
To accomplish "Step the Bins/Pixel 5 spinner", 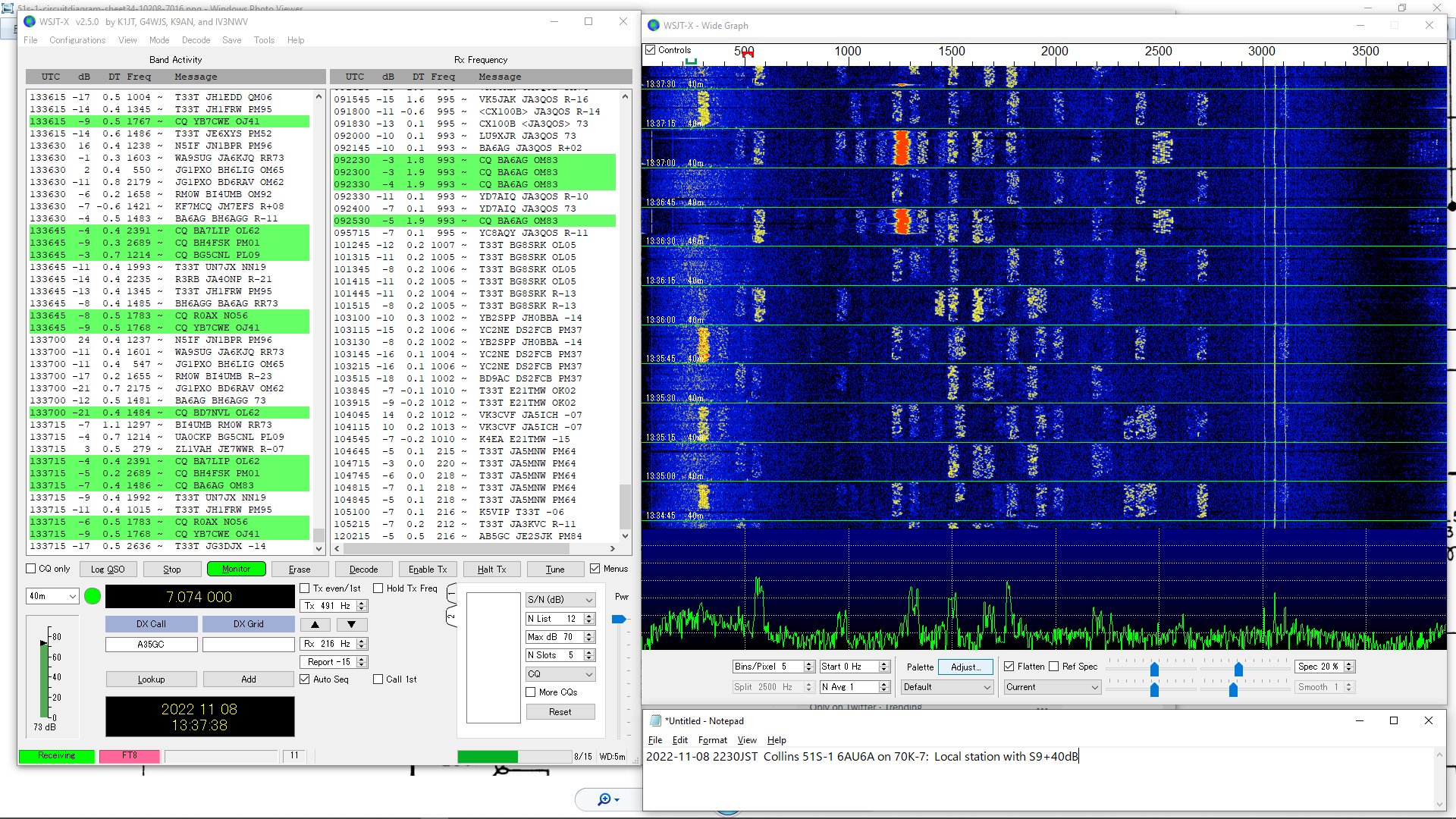I will click(809, 667).
